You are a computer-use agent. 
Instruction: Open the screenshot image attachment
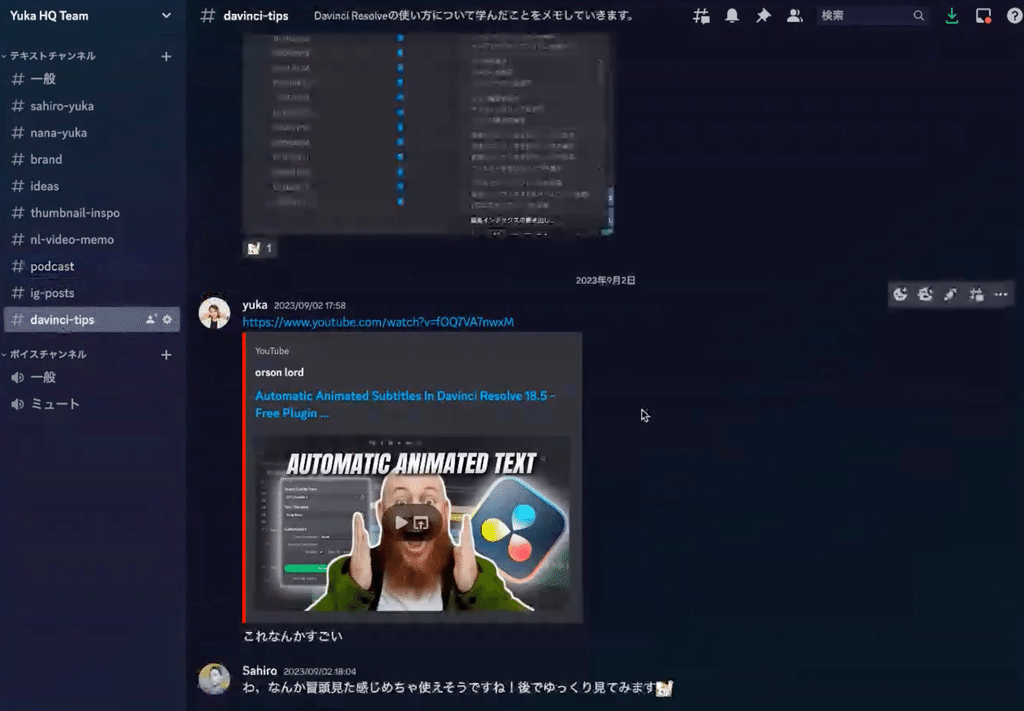point(428,134)
